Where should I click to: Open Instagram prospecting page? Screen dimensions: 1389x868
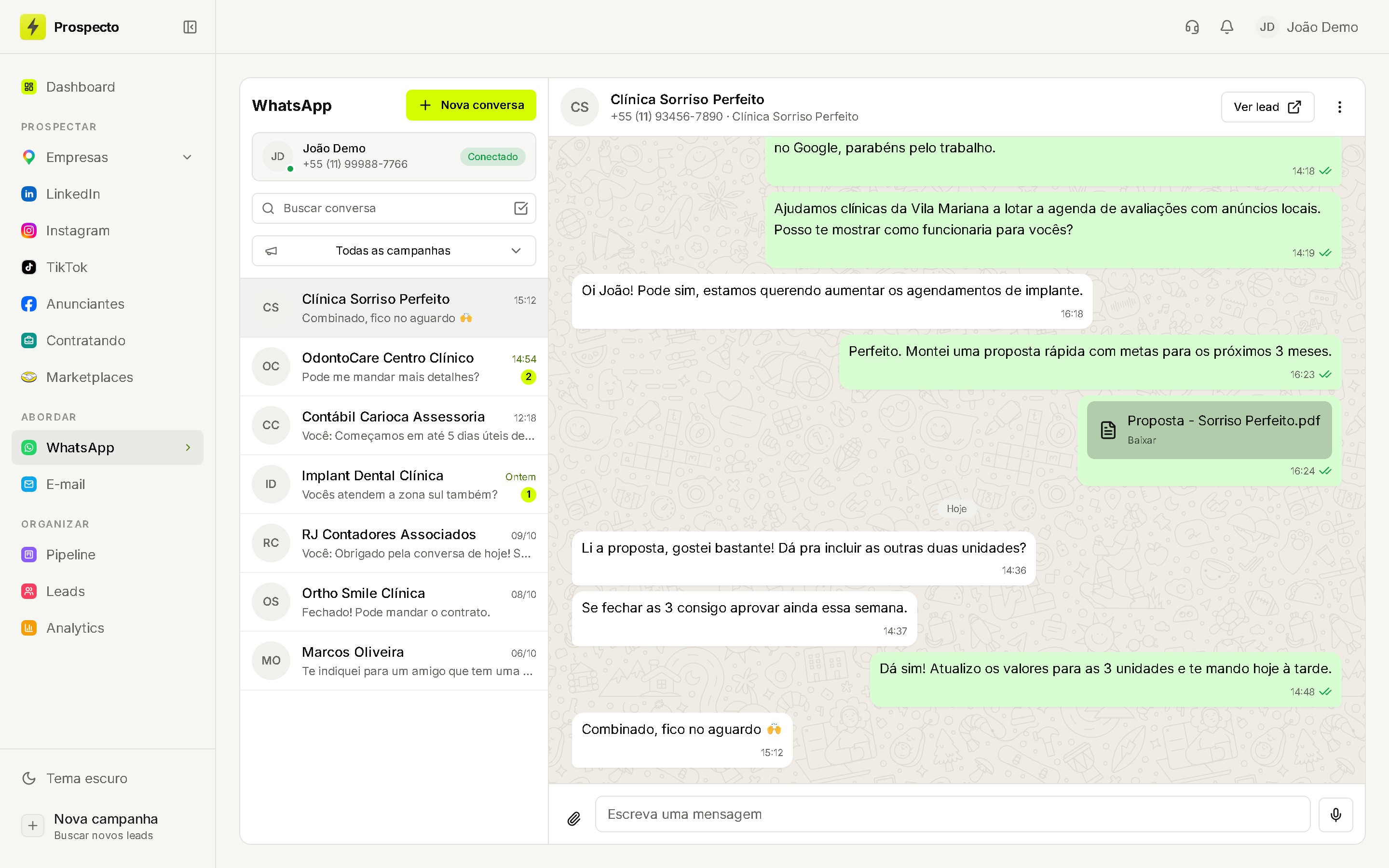point(108,231)
